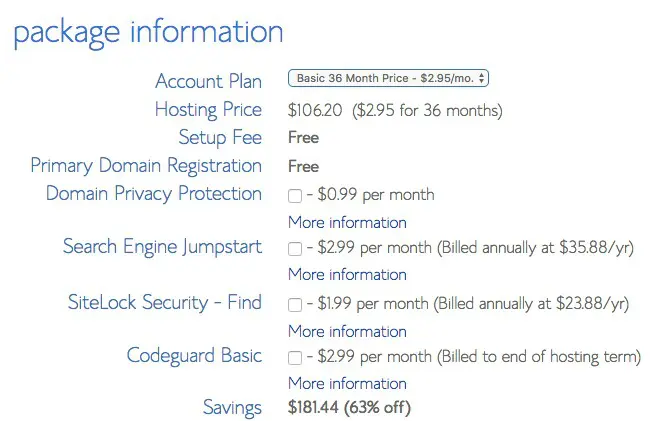Click the Domain Privacy Protection label
This screenshot has width=659, height=421.
tap(154, 193)
